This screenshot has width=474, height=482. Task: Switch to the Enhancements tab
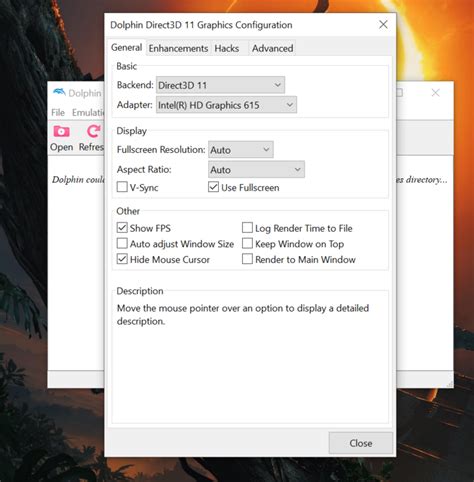(x=178, y=48)
